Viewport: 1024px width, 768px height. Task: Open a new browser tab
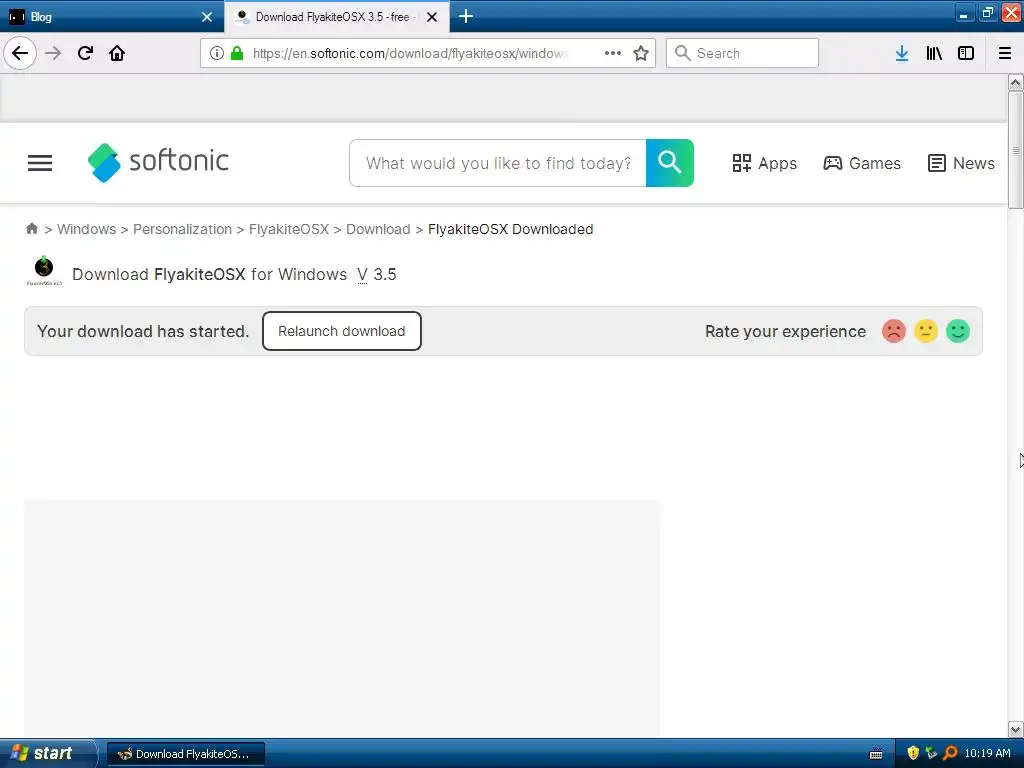(466, 16)
